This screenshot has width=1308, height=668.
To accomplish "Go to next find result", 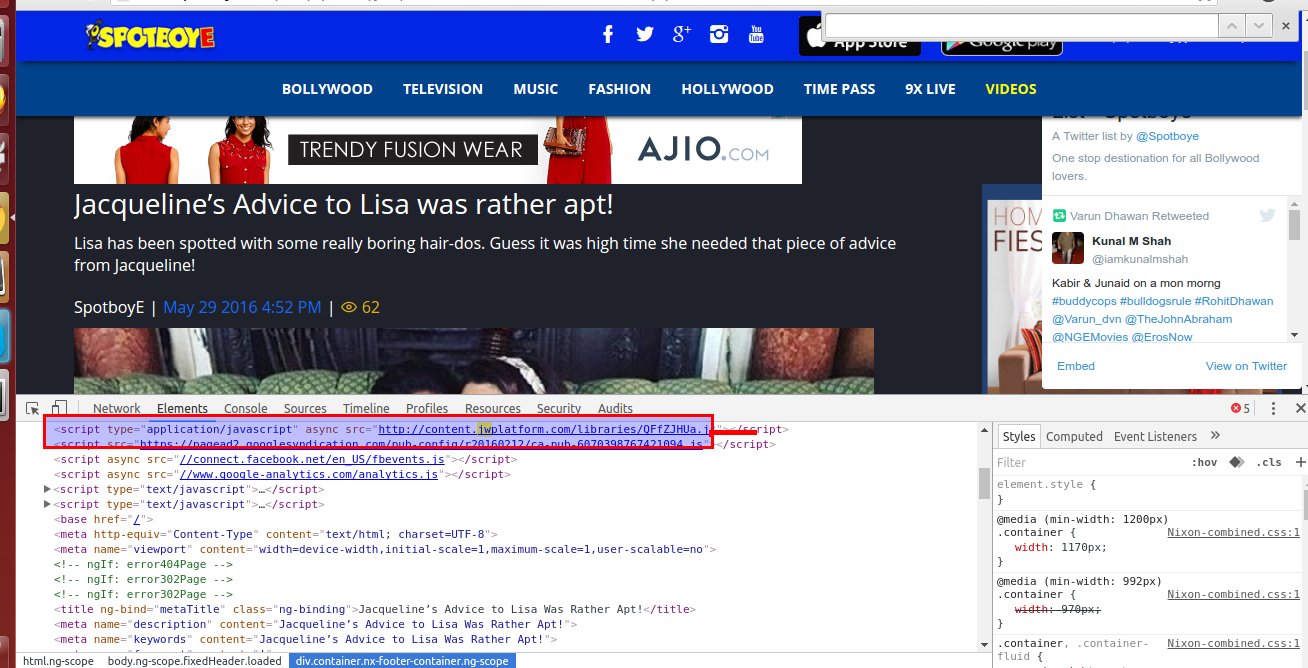I will (x=1258, y=26).
